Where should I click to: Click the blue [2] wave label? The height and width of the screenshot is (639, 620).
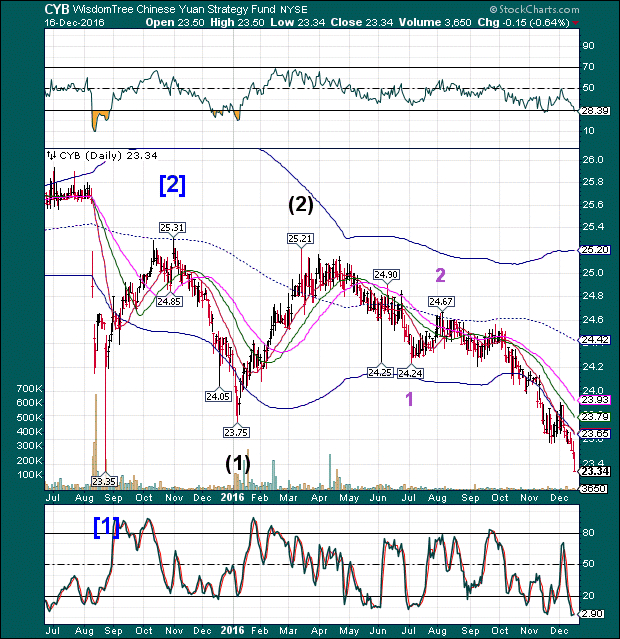click(x=172, y=185)
